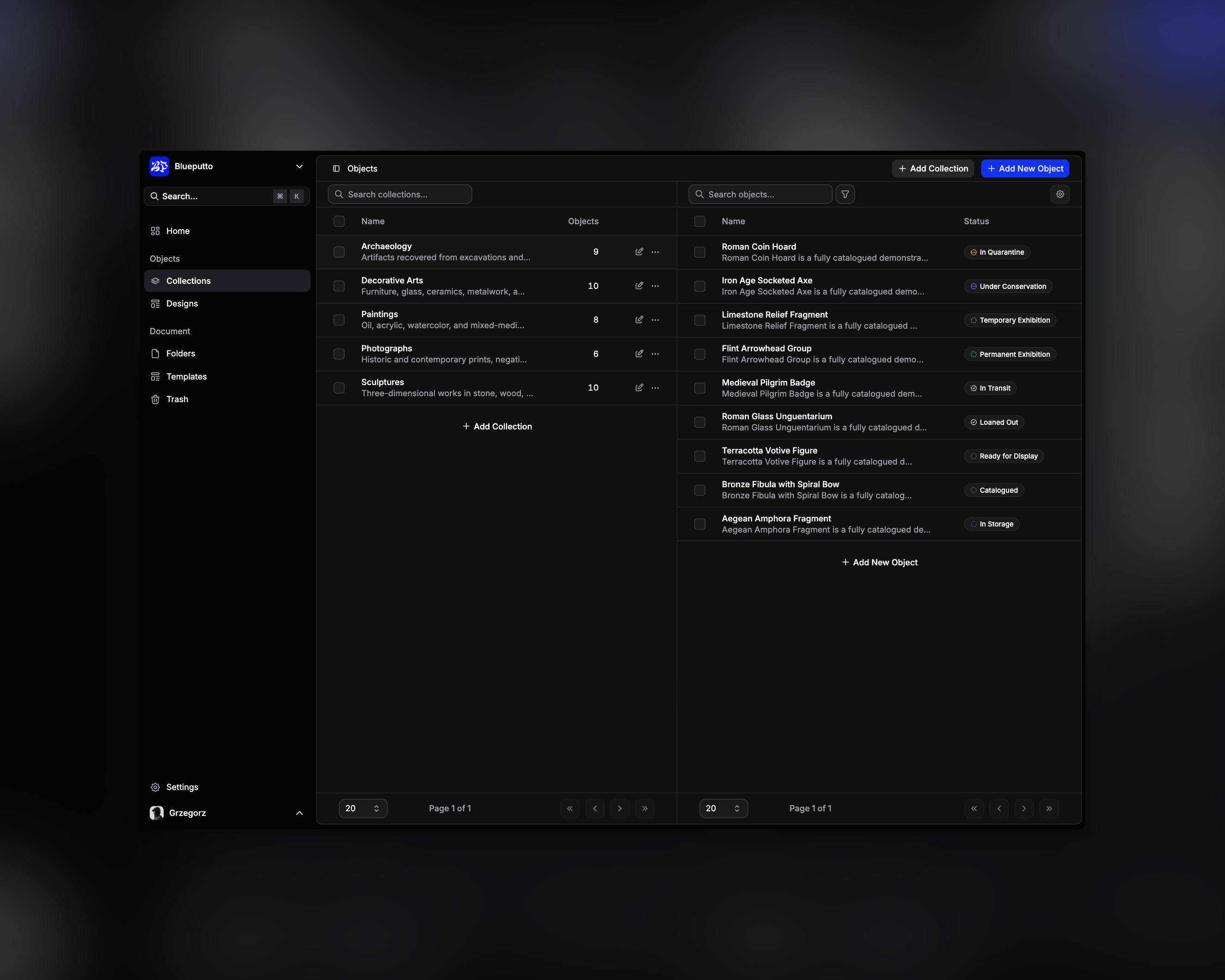Click the Blueputto workspace logo
The width and height of the screenshot is (1225, 980).
click(159, 166)
